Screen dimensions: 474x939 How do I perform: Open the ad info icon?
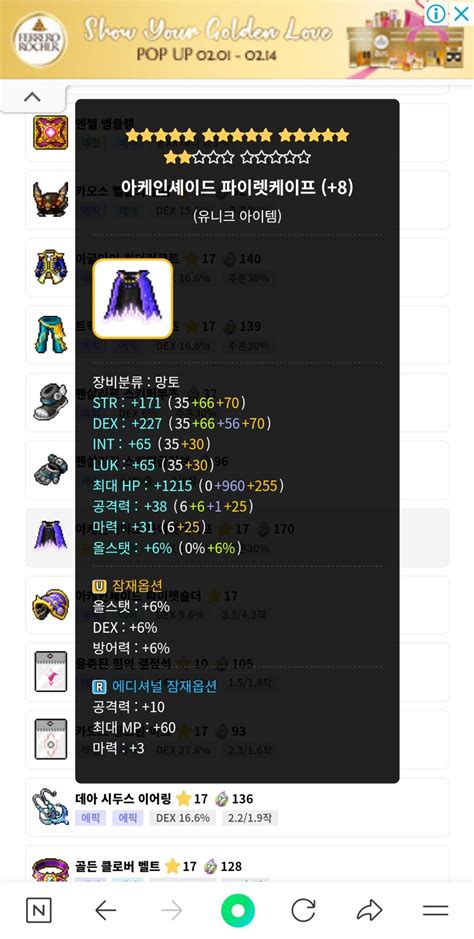(436, 13)
